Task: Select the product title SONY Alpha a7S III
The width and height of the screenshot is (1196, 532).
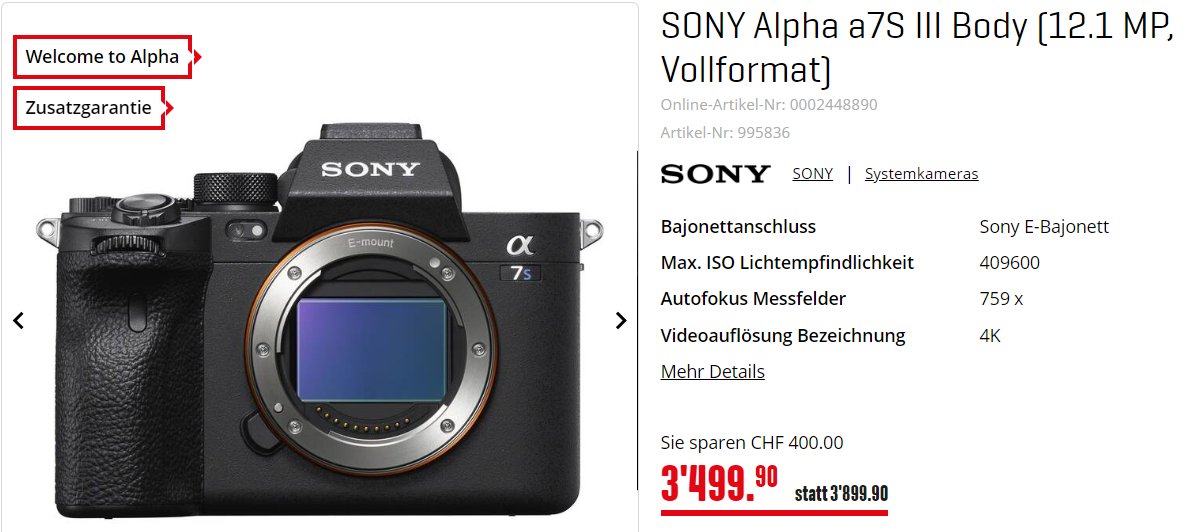Action: pyautogui.click(x=917, y=49)
